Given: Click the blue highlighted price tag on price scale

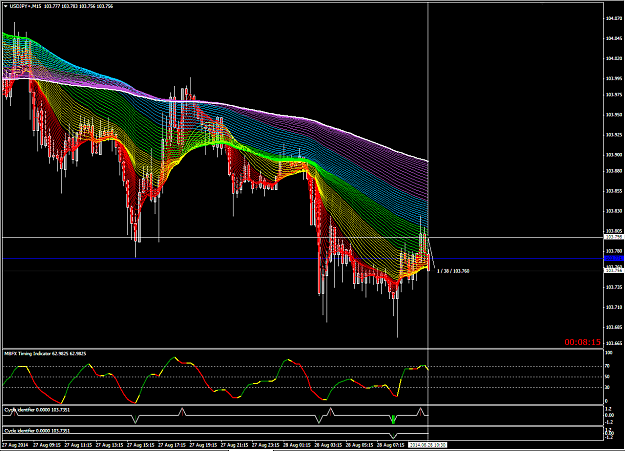Looking at the screenshot, I should pyautogui.click(x=614, y=259).
